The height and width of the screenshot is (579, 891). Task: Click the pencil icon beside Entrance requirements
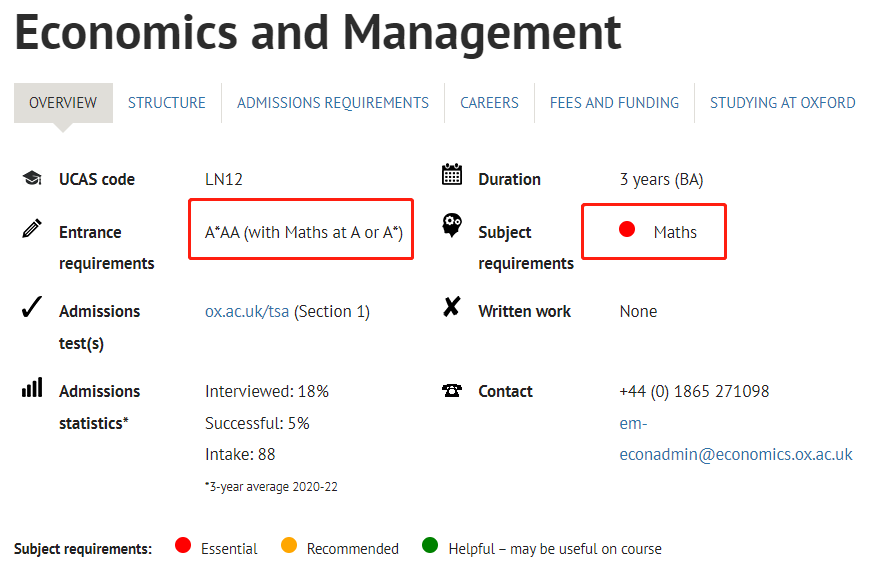coord(32,228)
